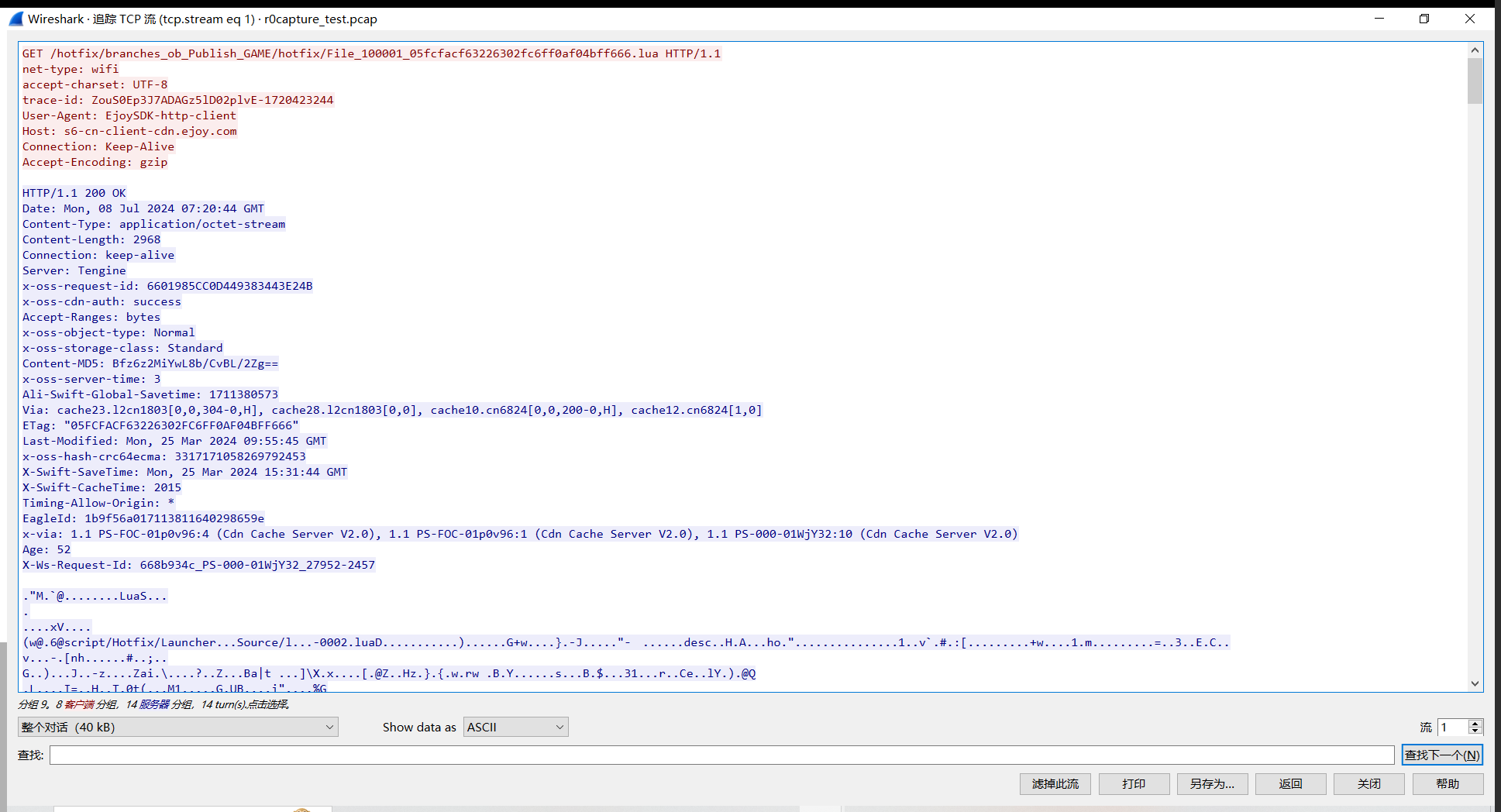Click the 'Connection: Keep-Alive' request line
The image size is (1501, 812).
click(98, 146)
